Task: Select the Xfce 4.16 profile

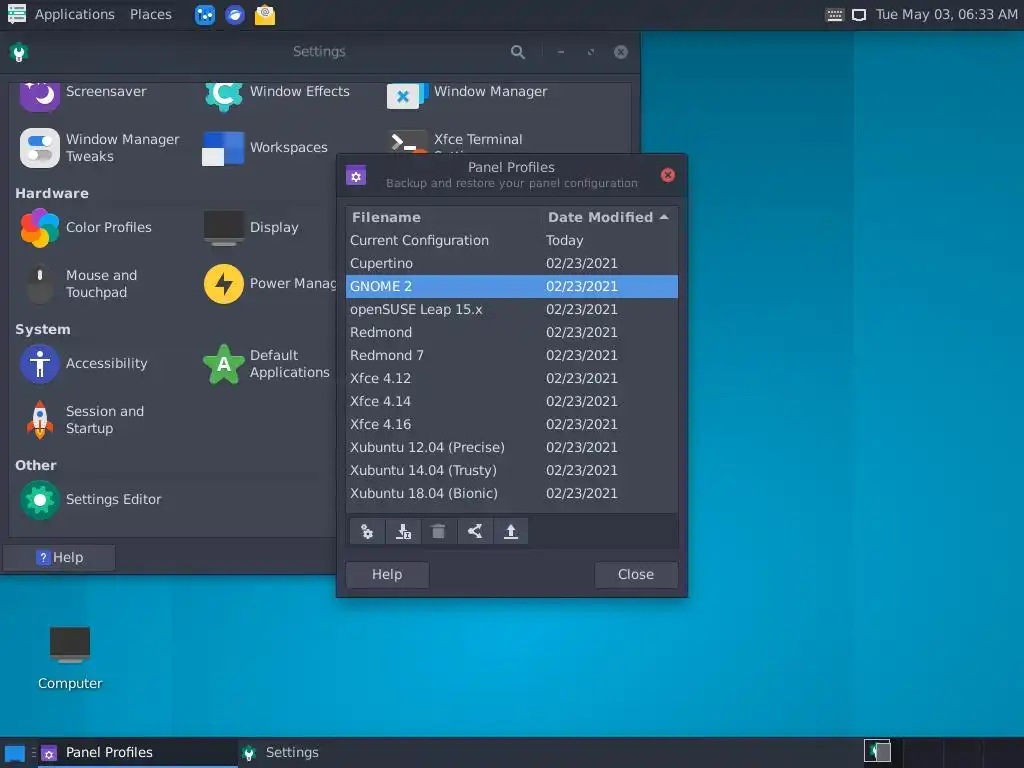Action: [512, 424]
